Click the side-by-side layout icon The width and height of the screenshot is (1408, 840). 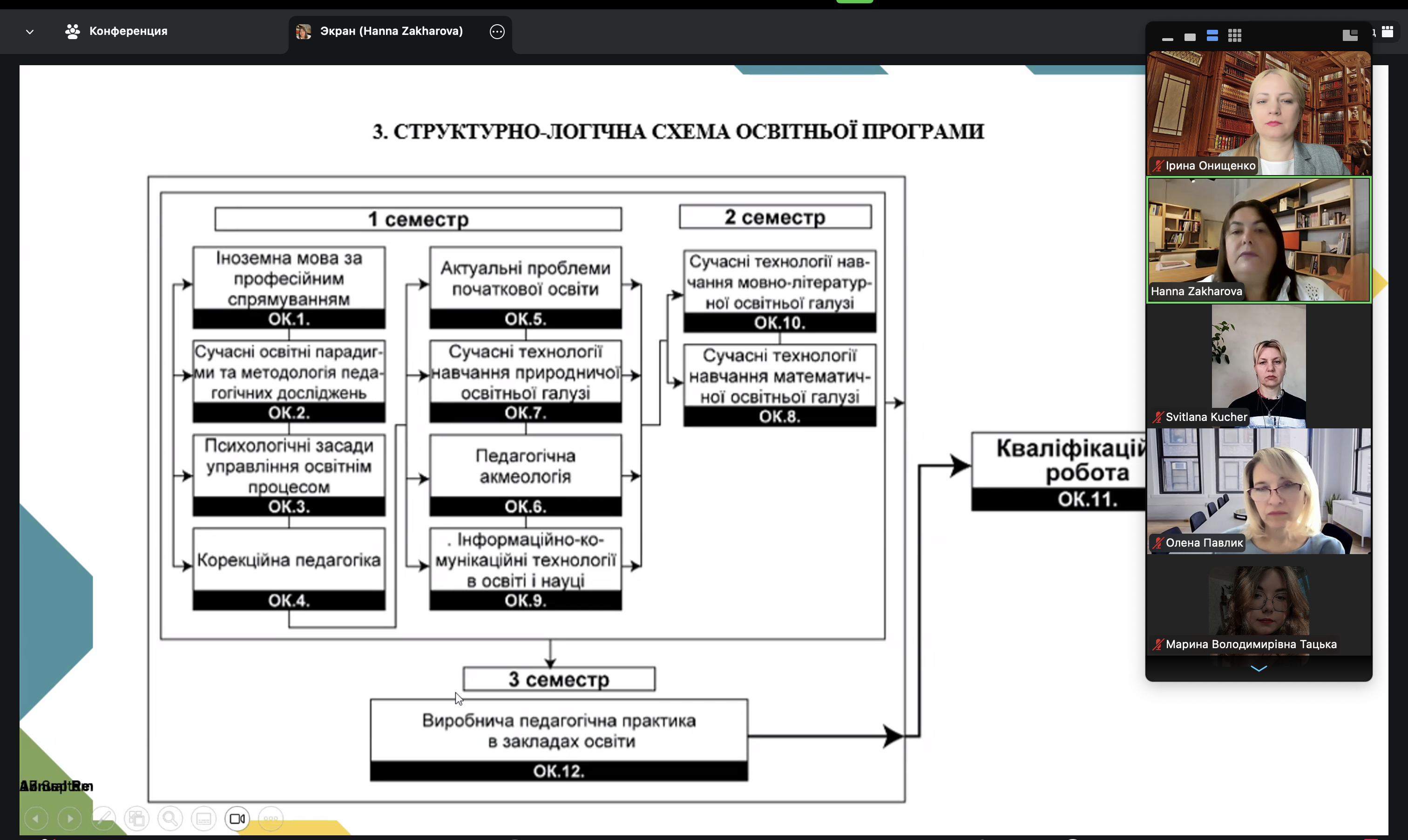click(x=1350, y=36)
